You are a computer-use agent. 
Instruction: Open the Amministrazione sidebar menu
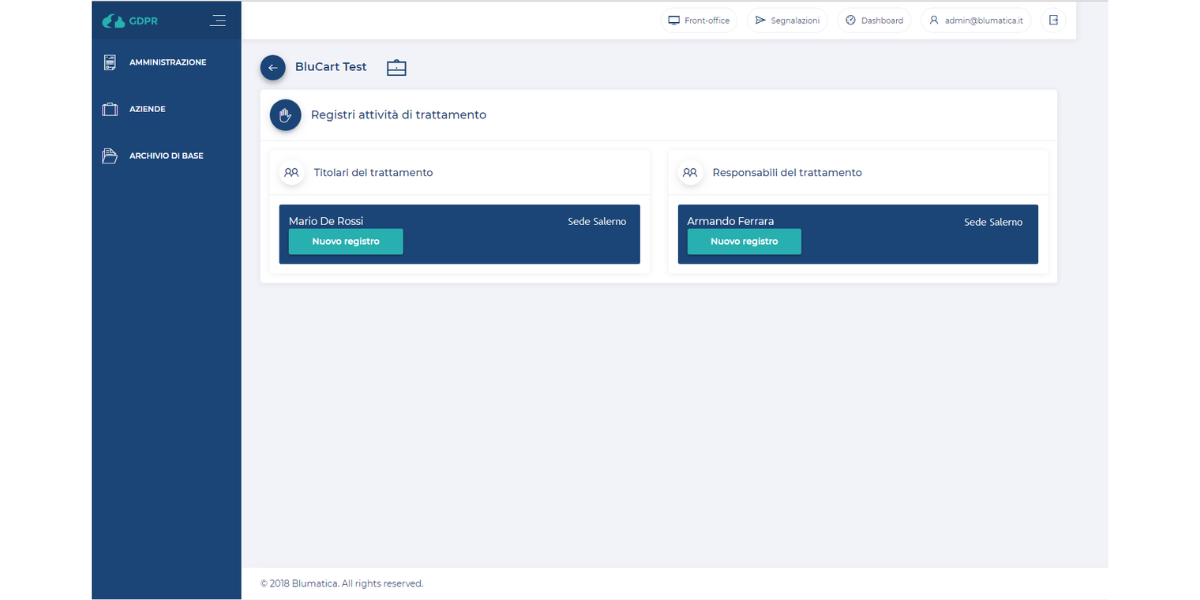[x=167, y=62]
